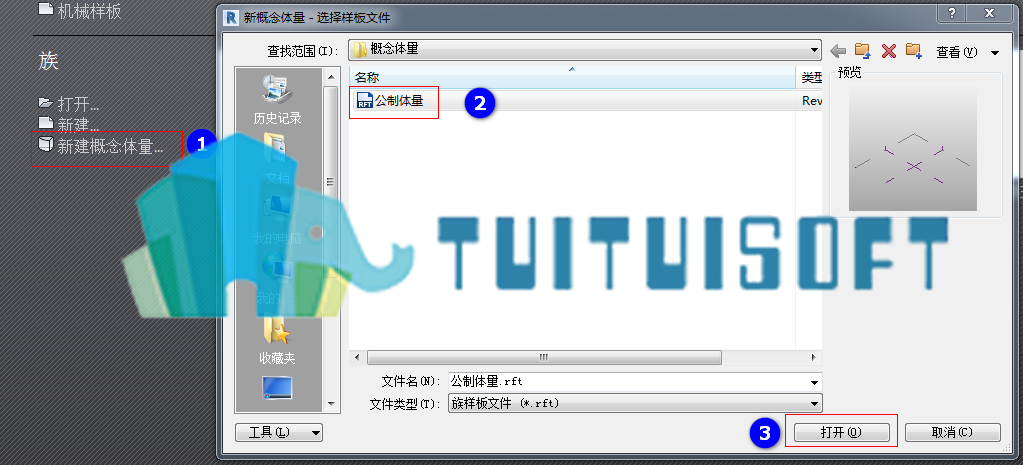Click 新建概念体量... on Revit start page
The height and width of the screenshot is (465, 1023).
(101, 146)
